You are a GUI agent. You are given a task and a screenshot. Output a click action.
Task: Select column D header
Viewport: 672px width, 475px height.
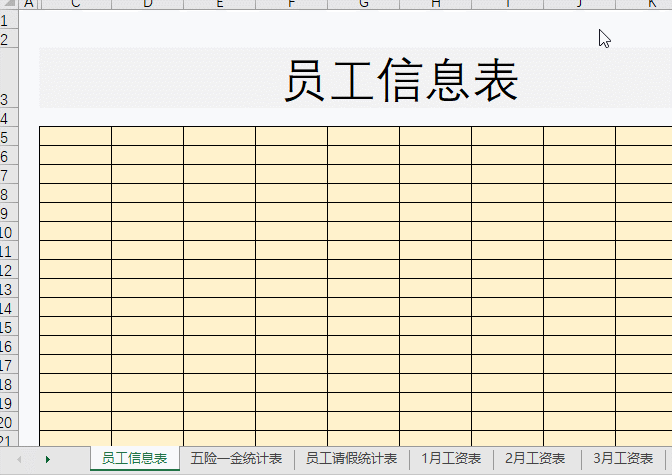point(147,5)
